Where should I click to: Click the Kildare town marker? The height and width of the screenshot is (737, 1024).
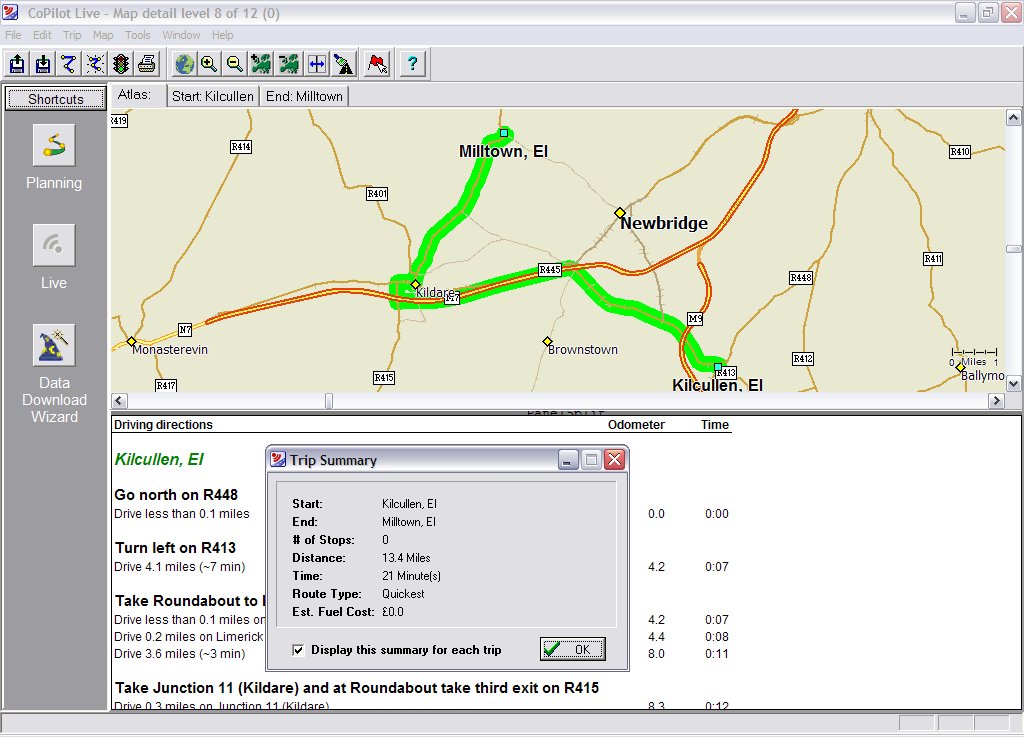coord(415,284)
